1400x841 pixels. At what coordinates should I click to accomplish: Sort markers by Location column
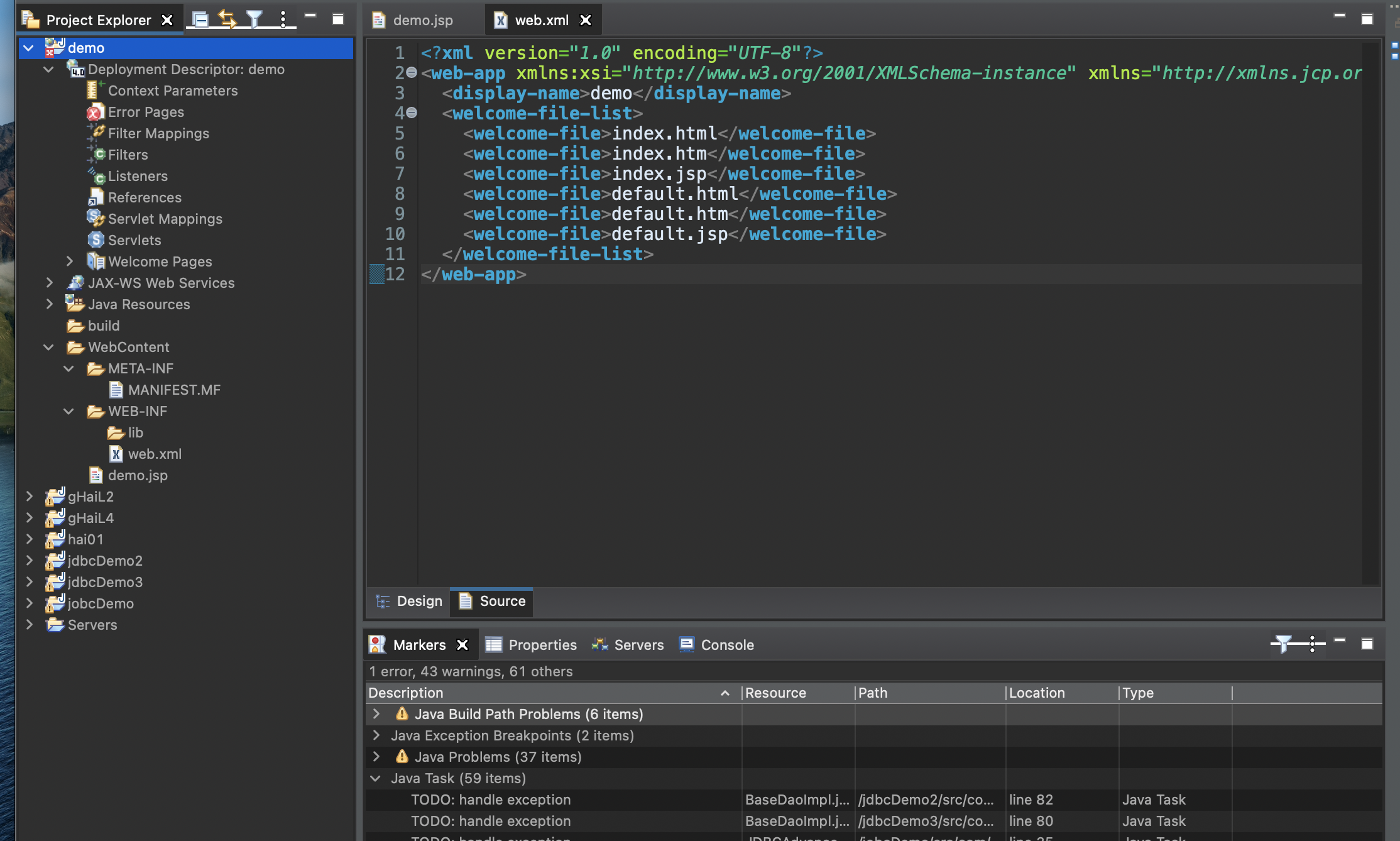[1062, 693]
